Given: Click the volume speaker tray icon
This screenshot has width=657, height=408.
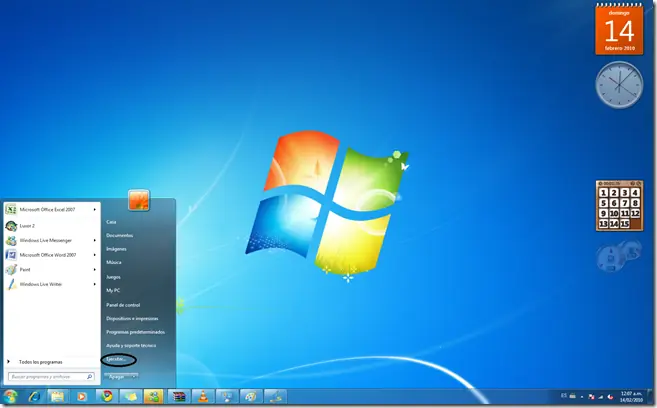Looking at the screenshot, I should [610, 396].
